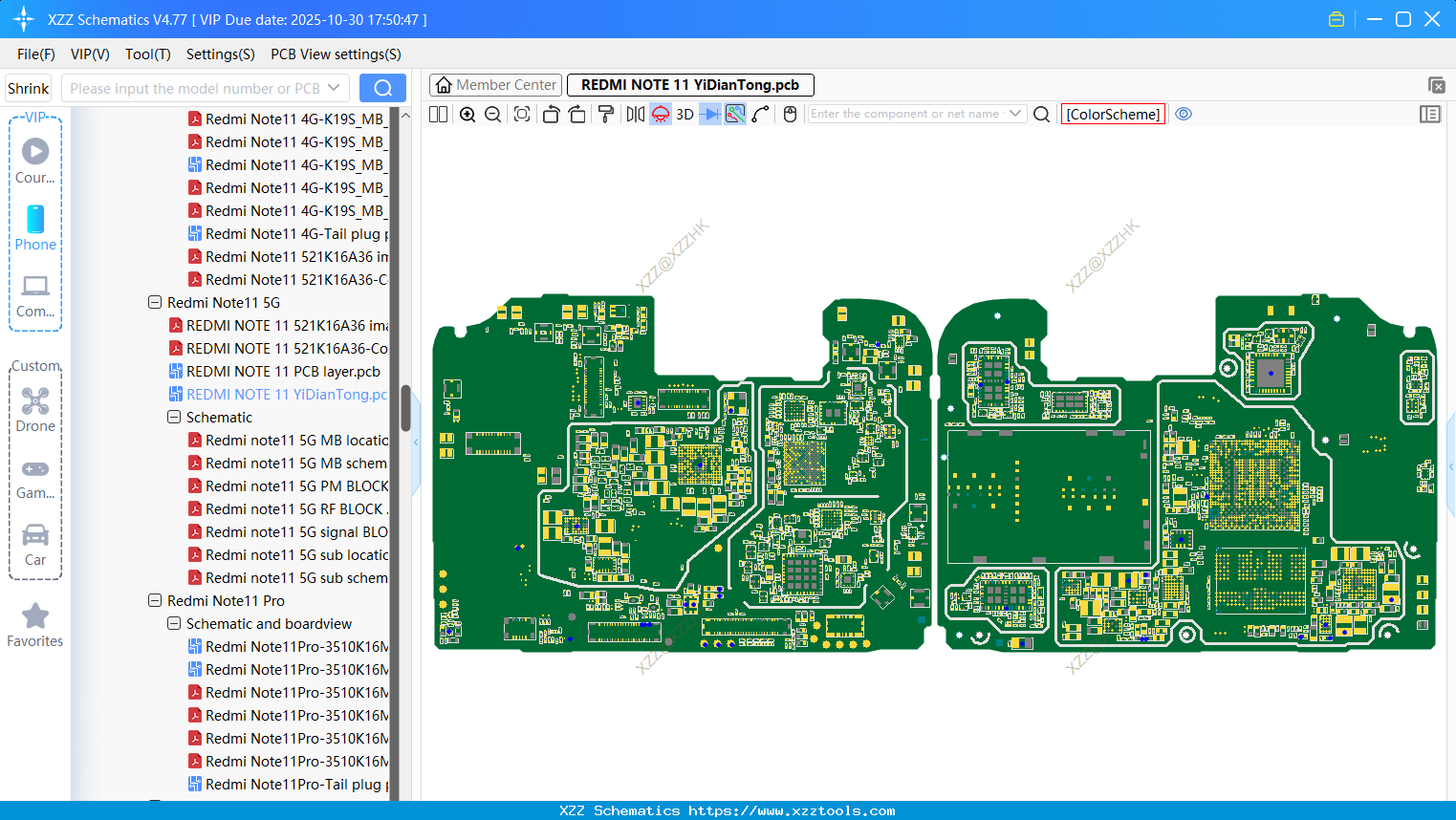Click the Member Center button
This screenshot has width=1456, height=820.
pos(495,85)
